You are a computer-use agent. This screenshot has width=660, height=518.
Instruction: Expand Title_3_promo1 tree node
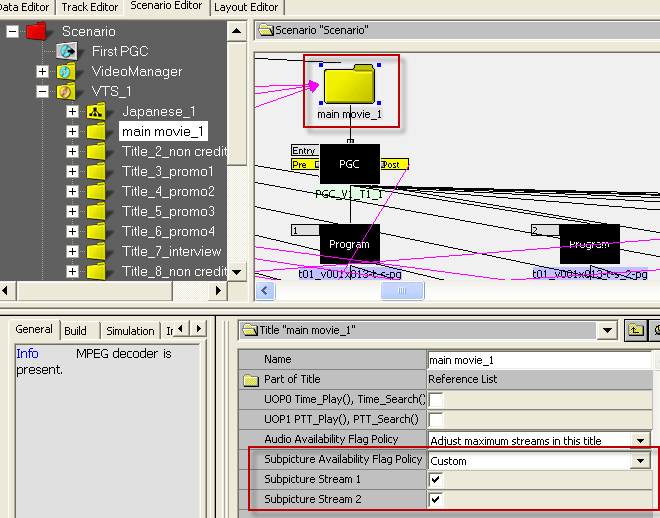tap(72, 171)
